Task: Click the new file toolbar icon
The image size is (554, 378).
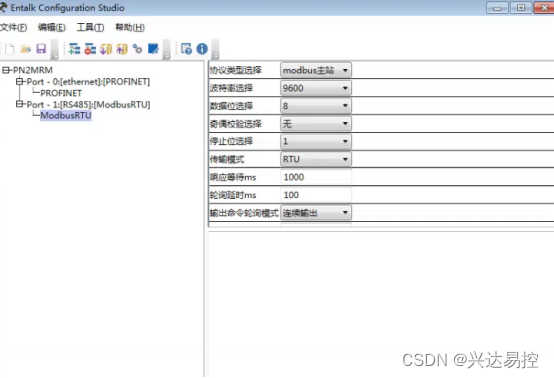Action: click(10, 49)
